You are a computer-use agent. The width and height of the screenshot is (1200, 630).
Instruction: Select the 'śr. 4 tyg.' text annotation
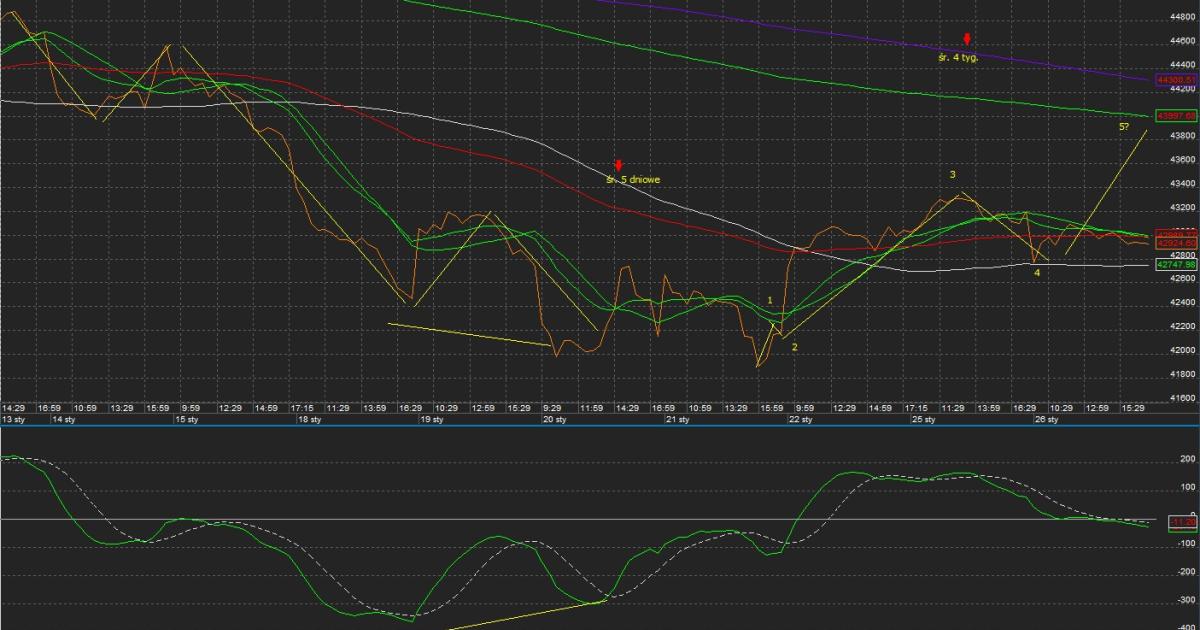(x=958, y=58)
